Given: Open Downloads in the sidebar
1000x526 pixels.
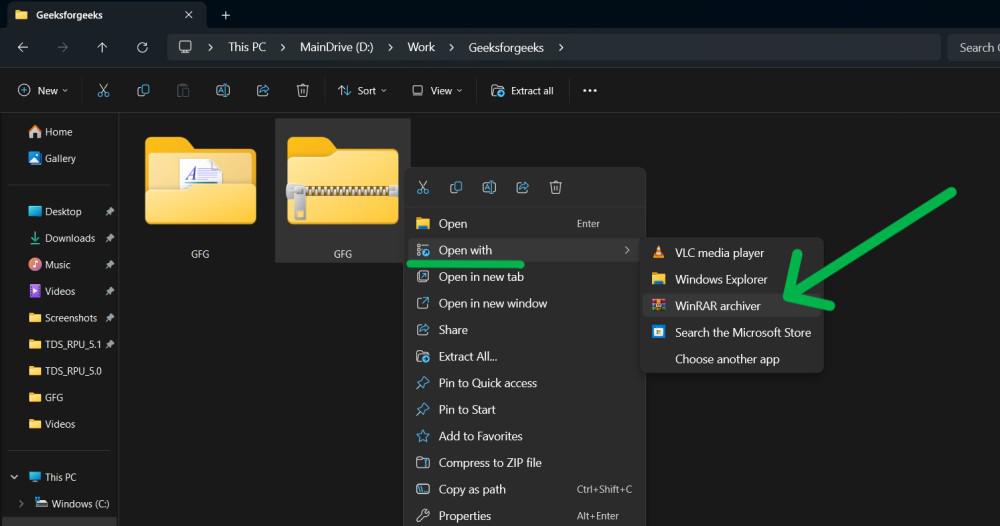Looking at the screenshot, I should click(x=61, y=238).
